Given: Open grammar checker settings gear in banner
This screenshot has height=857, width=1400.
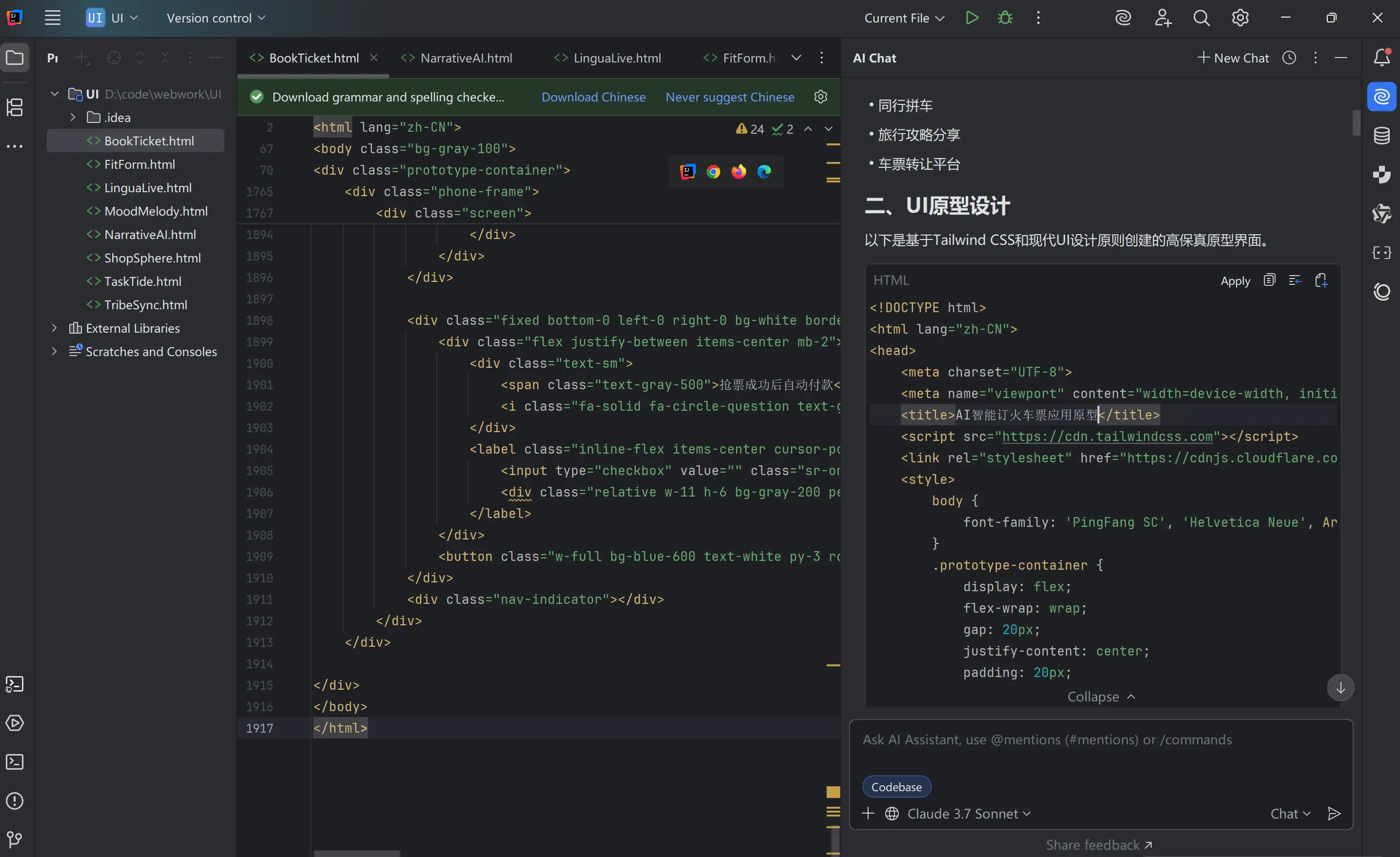Looking at the screenshot, I should coord(820,97).
